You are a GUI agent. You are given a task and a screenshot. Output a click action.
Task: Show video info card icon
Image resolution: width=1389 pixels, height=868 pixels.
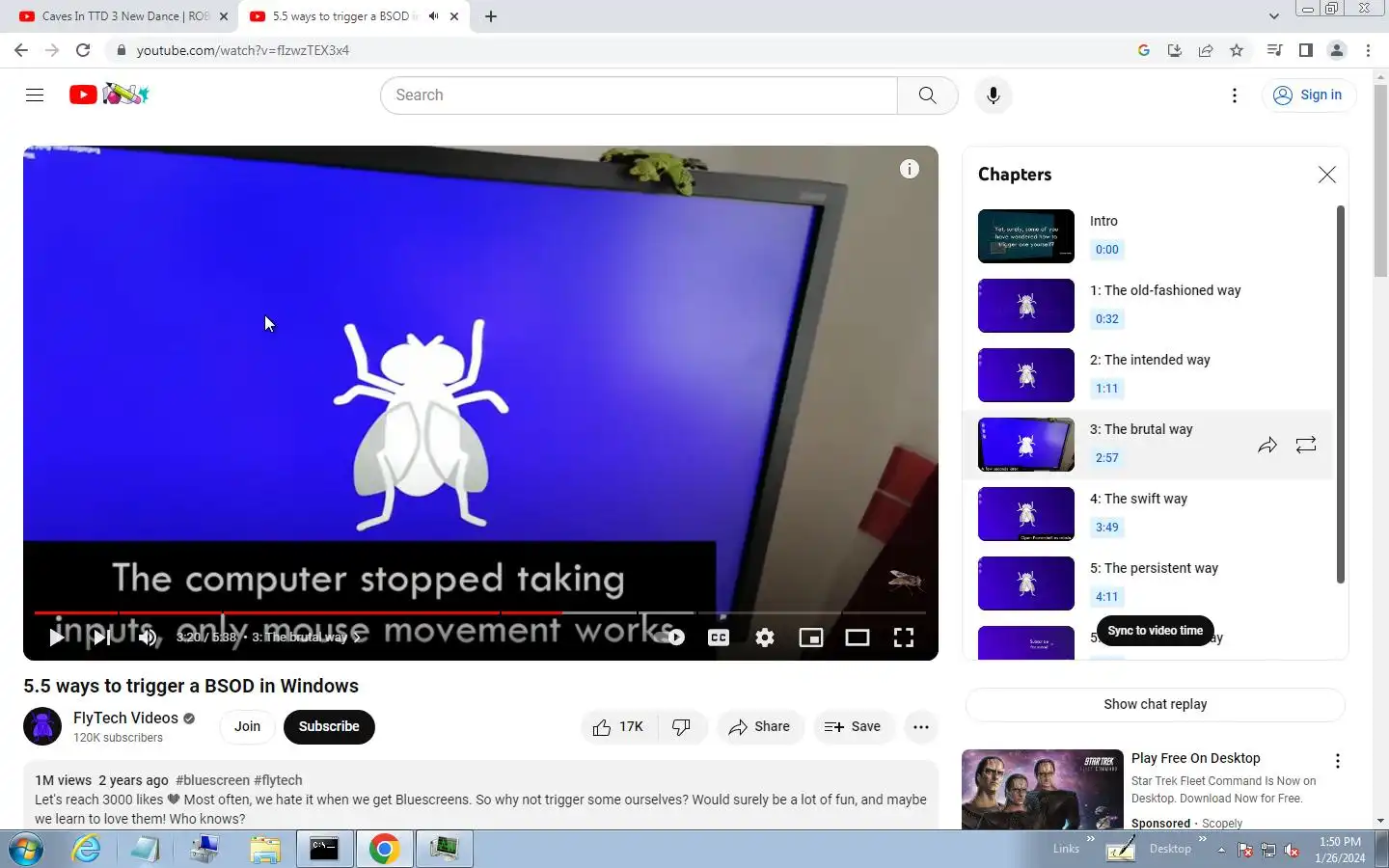909,169
